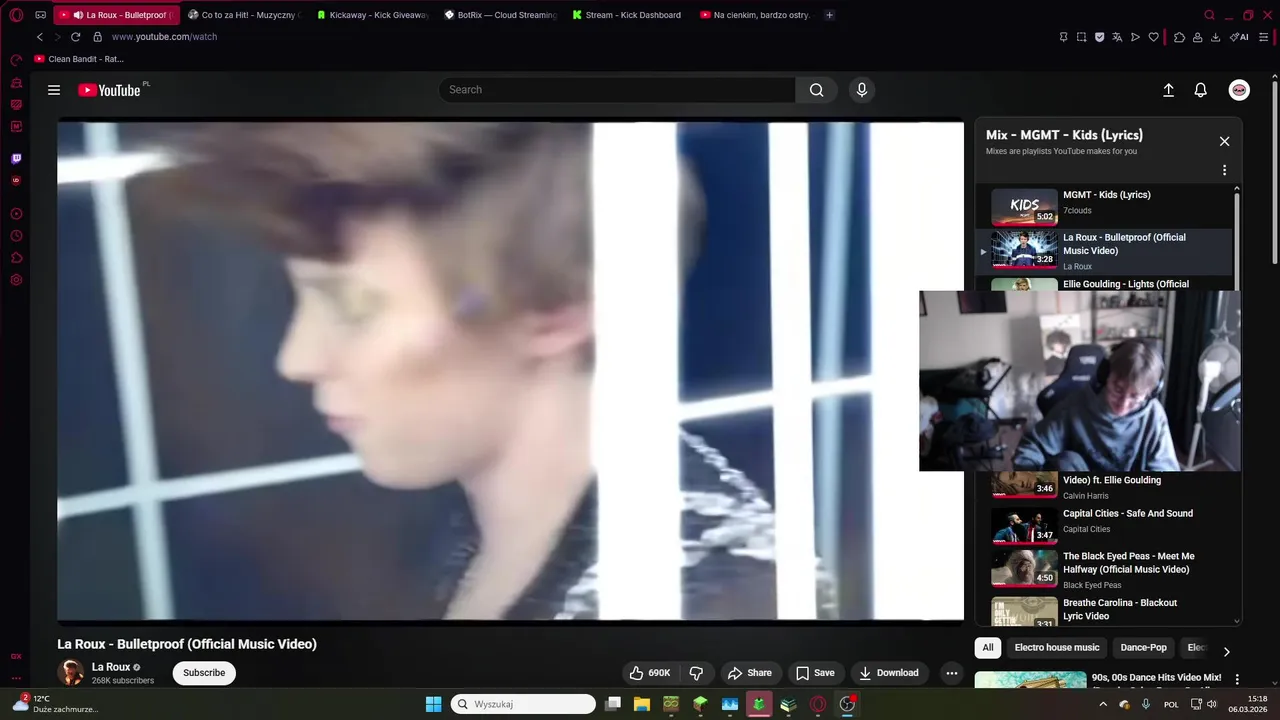Show more filter chips with the arrow
This screenshot has height=720, width=1280.
click(1227, 652)
